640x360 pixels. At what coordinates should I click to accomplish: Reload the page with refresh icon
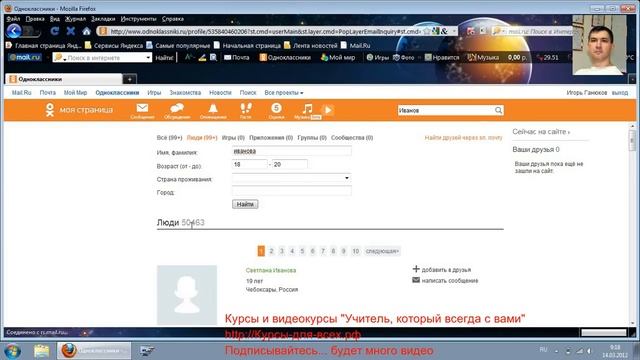[55, 31]
